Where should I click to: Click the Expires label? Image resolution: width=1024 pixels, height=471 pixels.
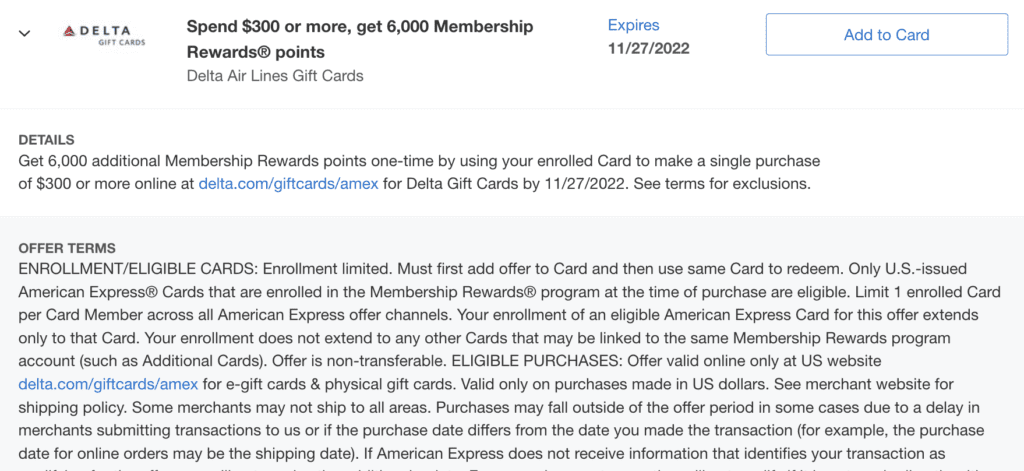click(633, 25)
